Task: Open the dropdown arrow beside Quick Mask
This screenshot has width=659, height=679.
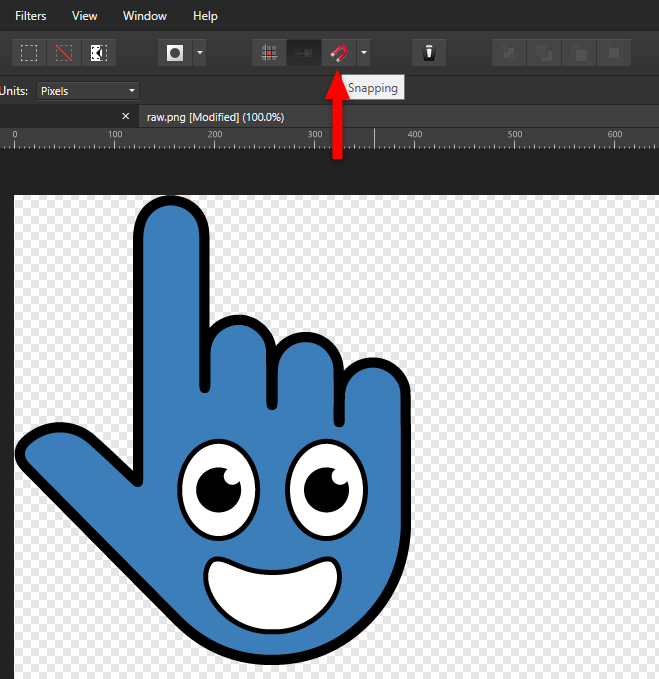Action: coord(200,53)
